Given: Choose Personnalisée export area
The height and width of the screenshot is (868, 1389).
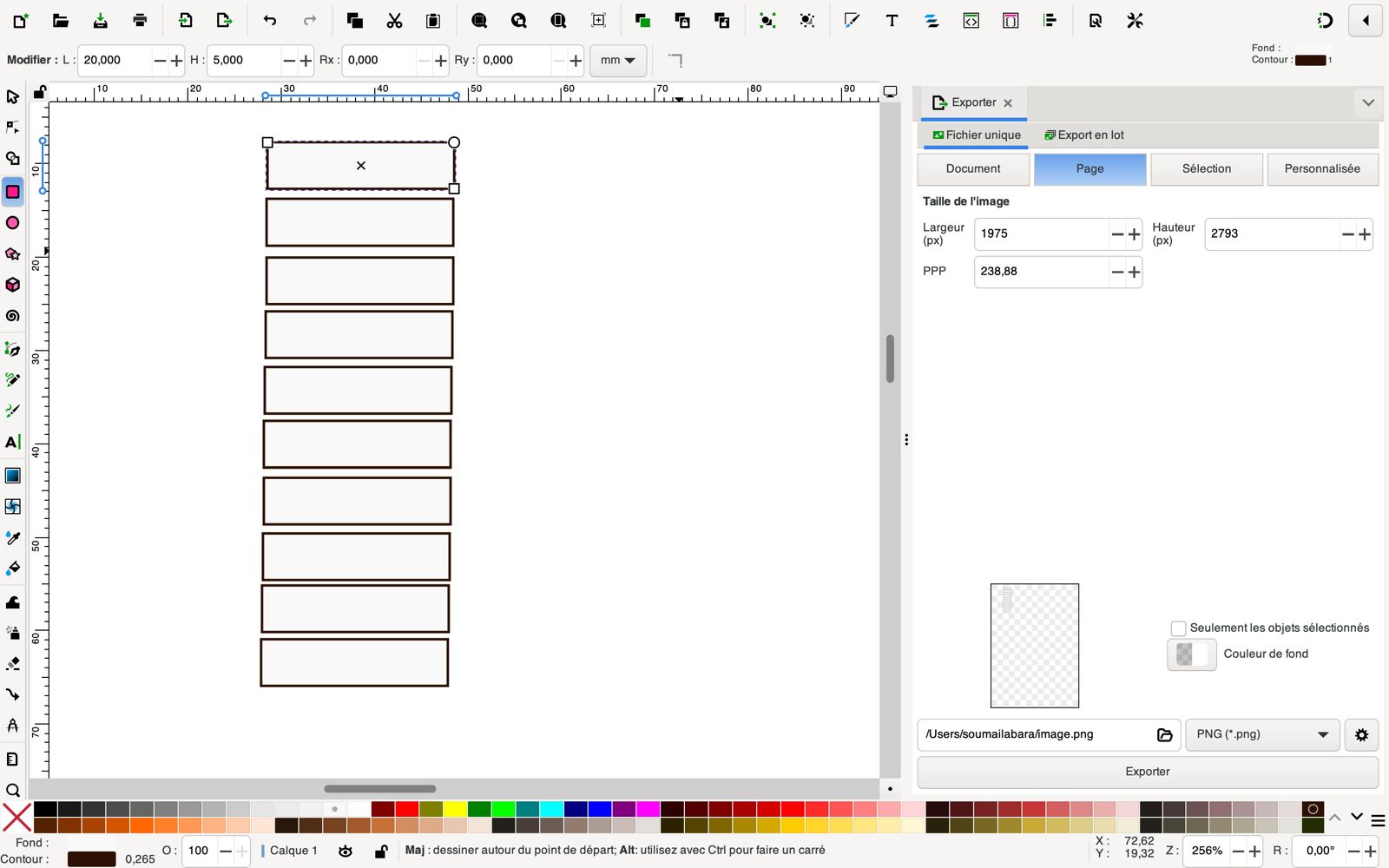Looking at the screenshot, I should coord(1323,169).
